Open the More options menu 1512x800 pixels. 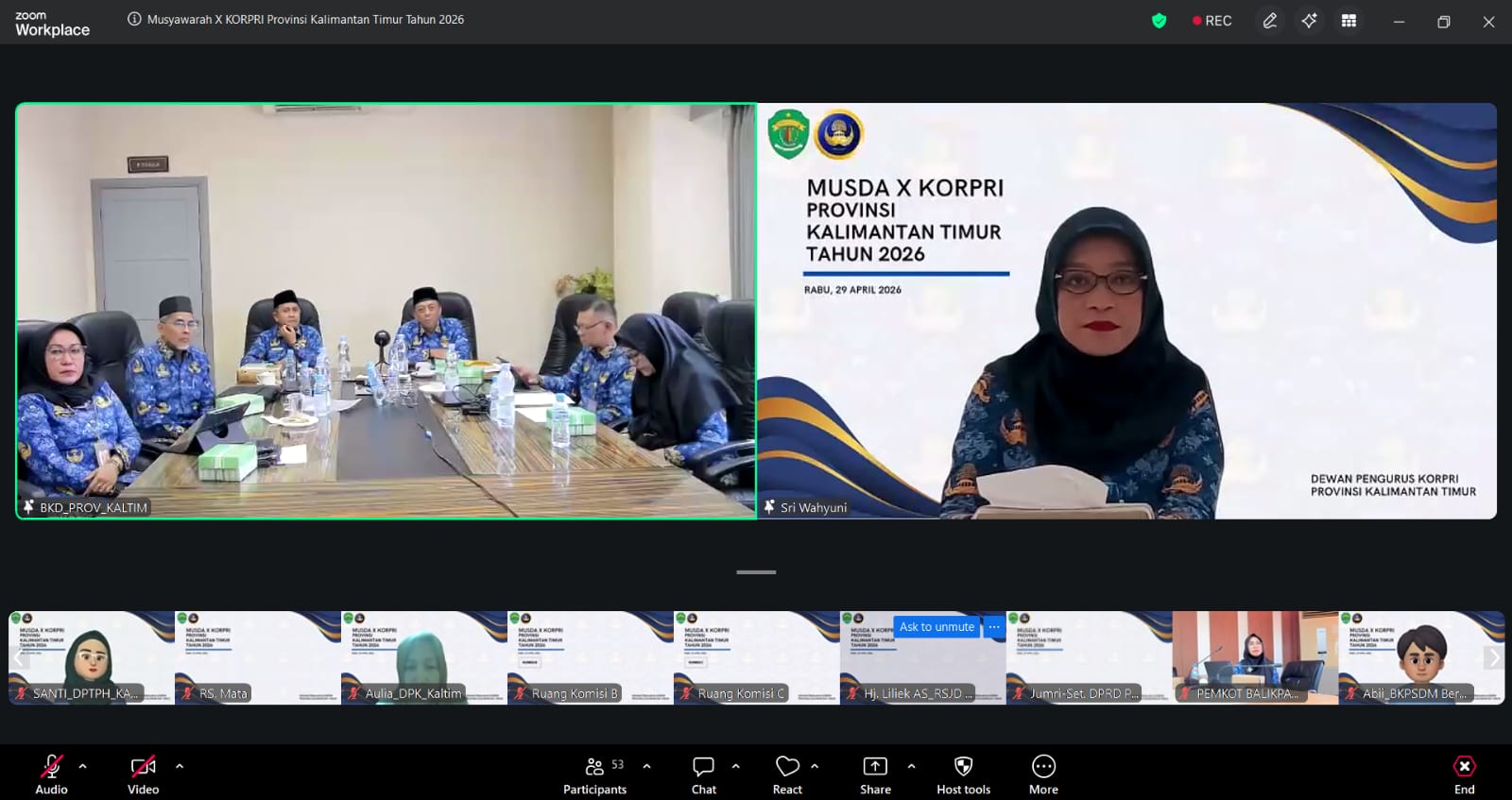point(1043,774)
